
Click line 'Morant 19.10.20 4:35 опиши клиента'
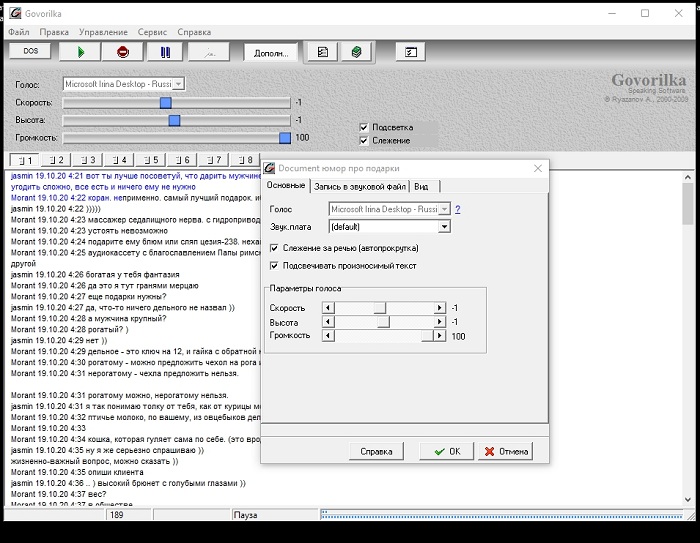(x=77, y=472)
